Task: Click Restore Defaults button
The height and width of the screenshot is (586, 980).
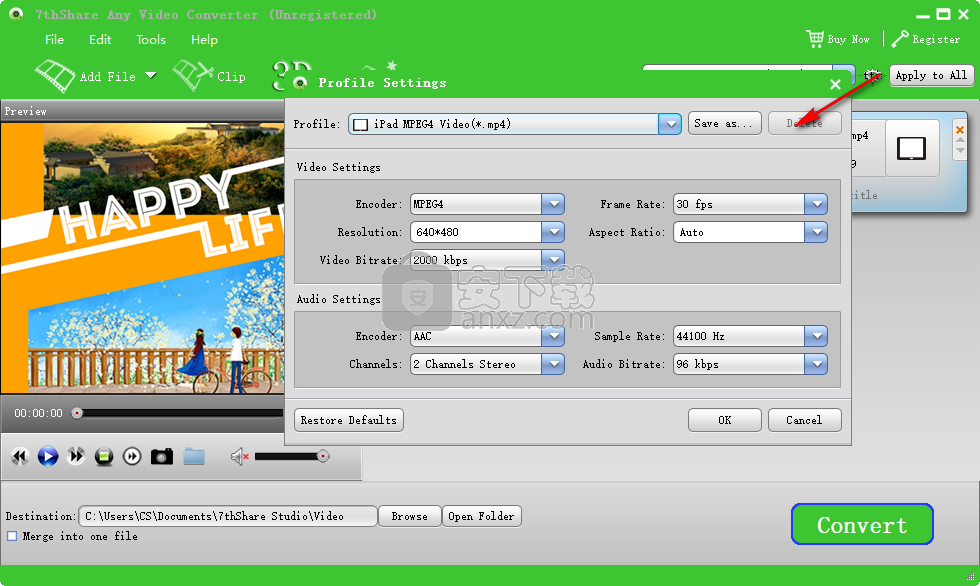Action: (x=349, y=420)
